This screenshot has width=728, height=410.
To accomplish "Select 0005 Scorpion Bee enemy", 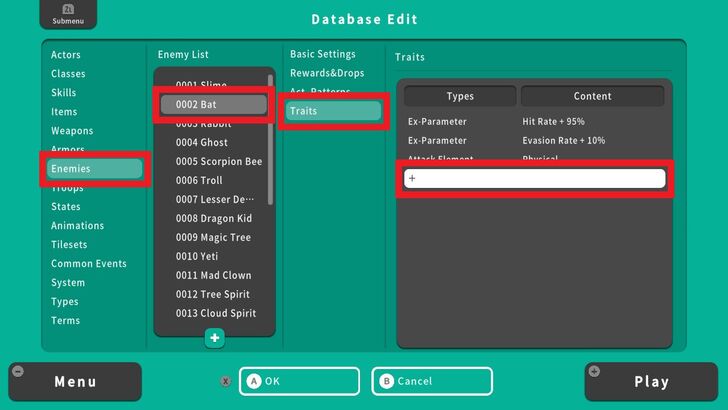I will tap(218, 161).
